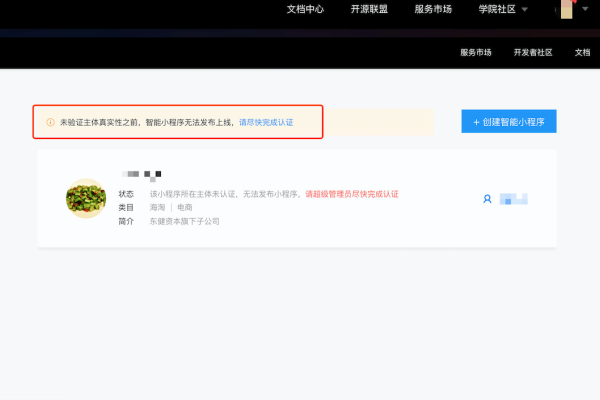The height and width of the screenshot is (400, 600).
Task: Click the 请超级管理员尽快完成认证 red link
Action: coord(352,194)
